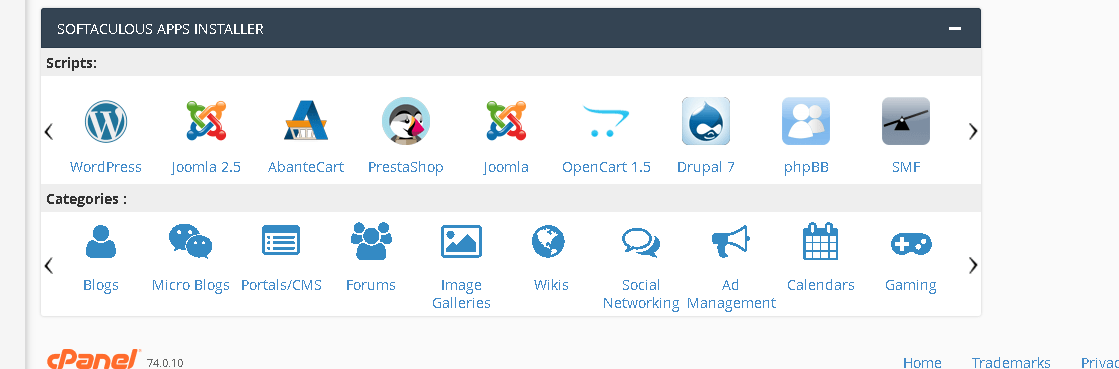Click the Scripts: section label
The image size is (1119, 369).
click(x=71, y=63)
